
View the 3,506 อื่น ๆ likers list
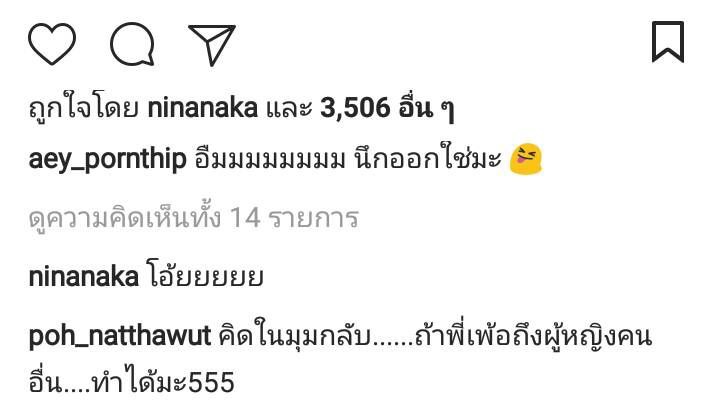[387, 108]
